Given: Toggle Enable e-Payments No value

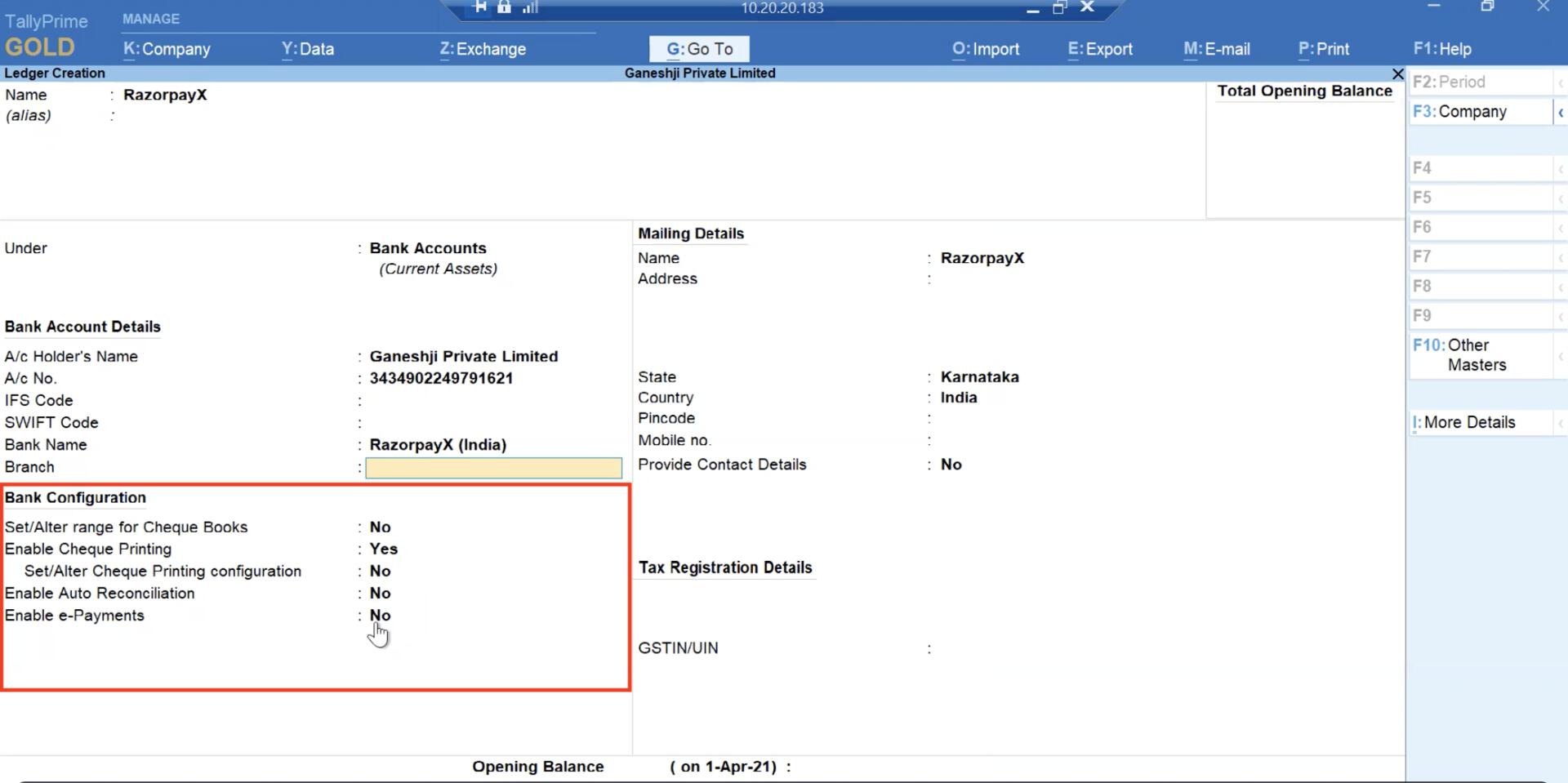Looking at the screenshot, I should pos(380,616).
